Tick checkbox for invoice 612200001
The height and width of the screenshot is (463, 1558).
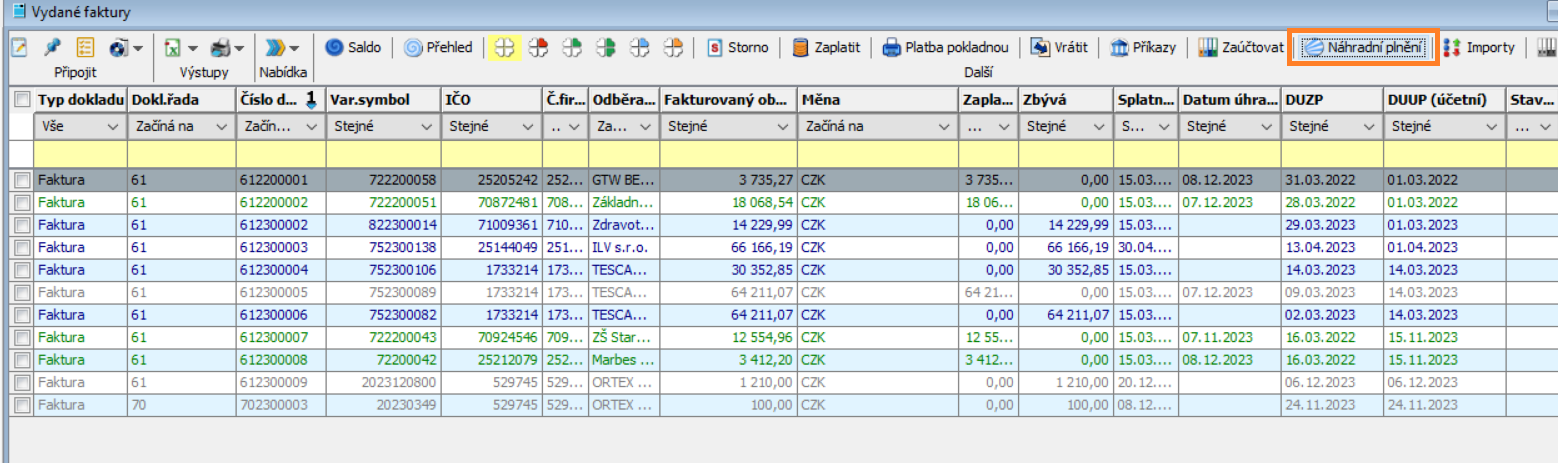(x=22, y=181)
